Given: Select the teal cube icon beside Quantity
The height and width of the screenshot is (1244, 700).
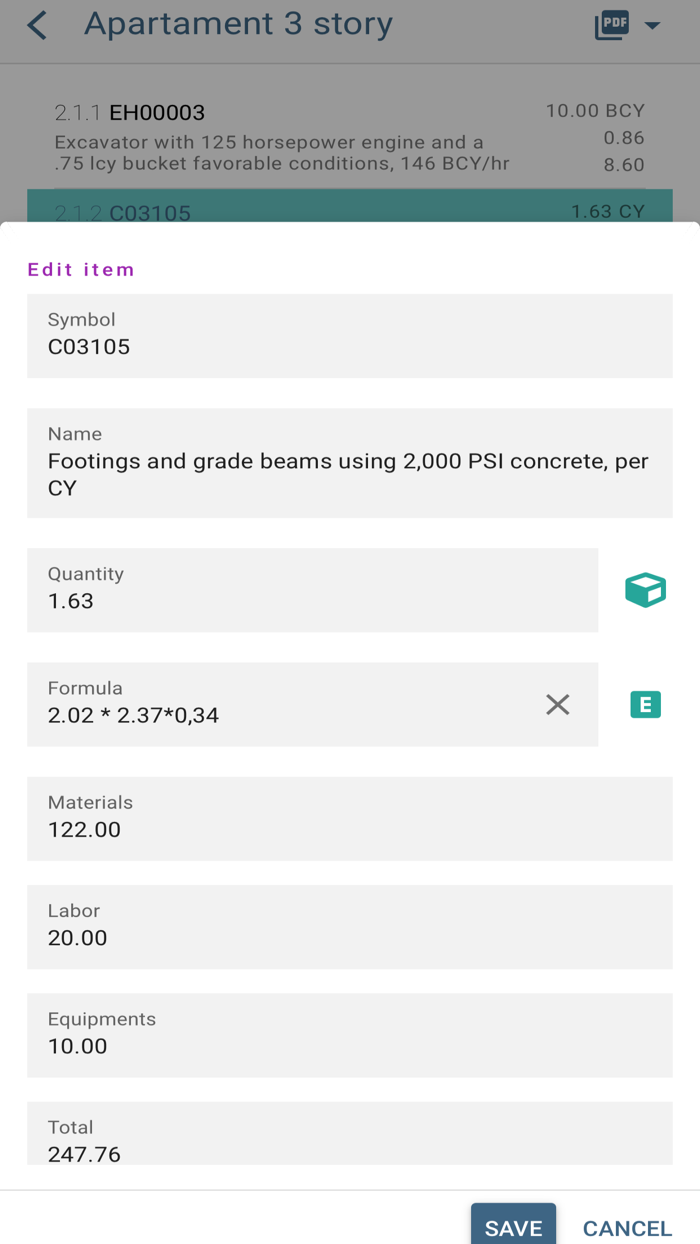Looking at the screenshot, I should pyautogui.click(x=645, y=590).
